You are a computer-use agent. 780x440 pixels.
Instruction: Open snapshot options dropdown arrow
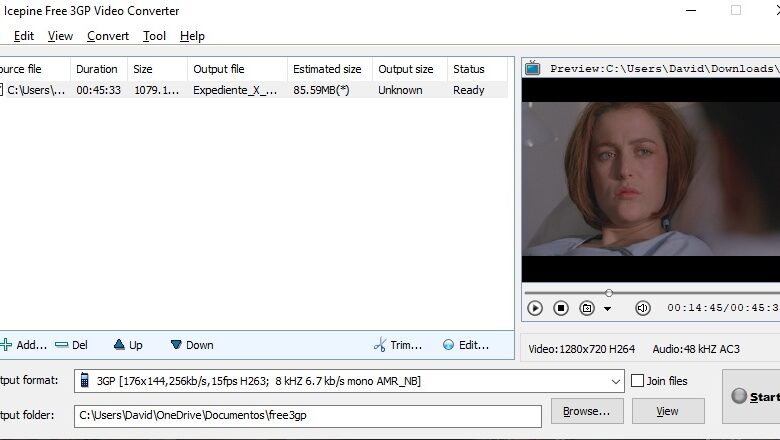[607, 309]
